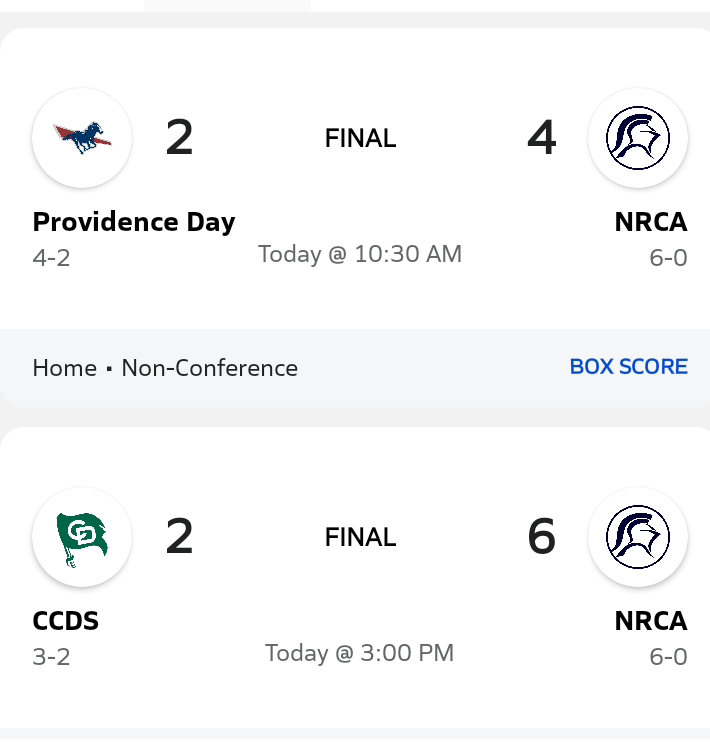Select NRCA team name in 3:00 PM game
The image size is (710, 742).
pos(651,621)
